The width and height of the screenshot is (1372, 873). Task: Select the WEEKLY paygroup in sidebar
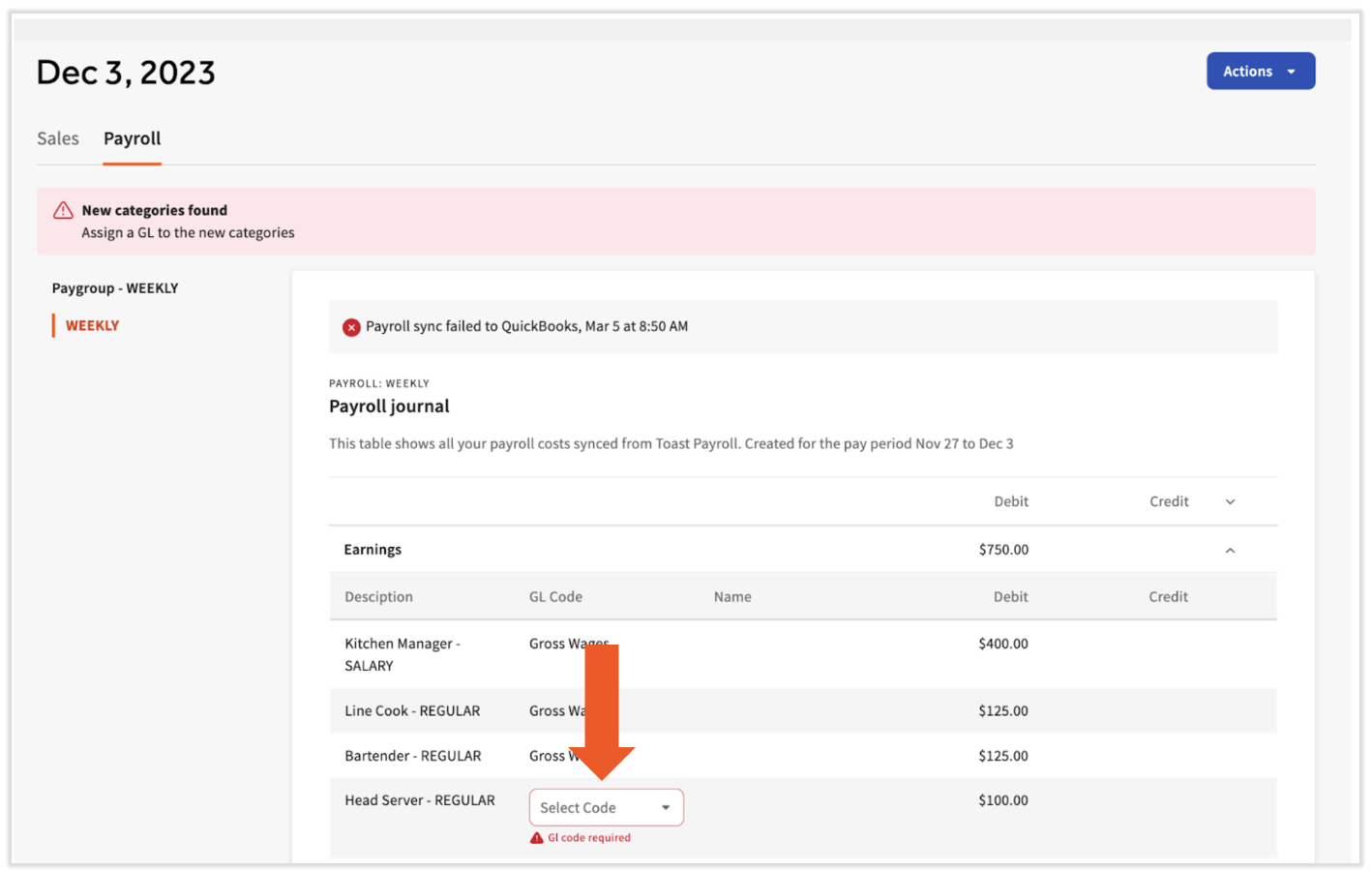click(x=93, y=326)
